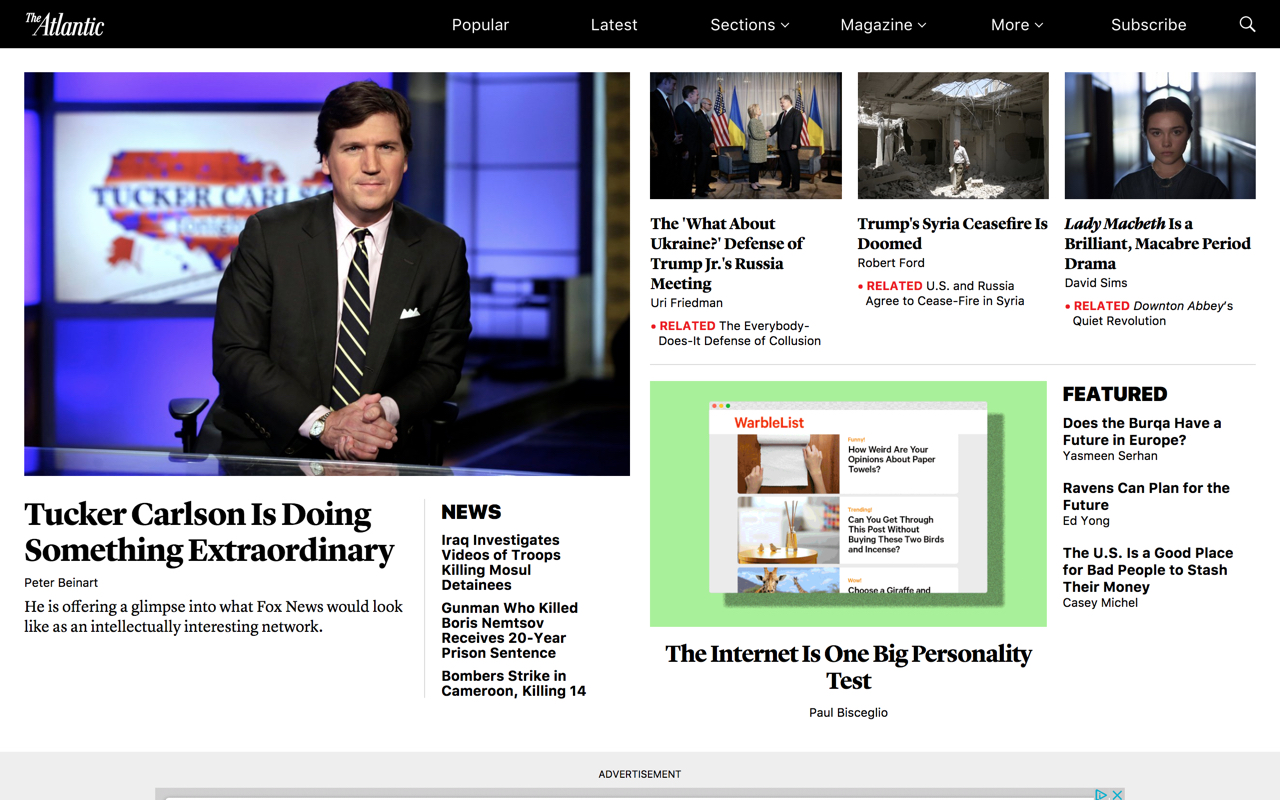Click the AdChoices triangle icon
This screenshot has height=800, width=1280.
1101,794
